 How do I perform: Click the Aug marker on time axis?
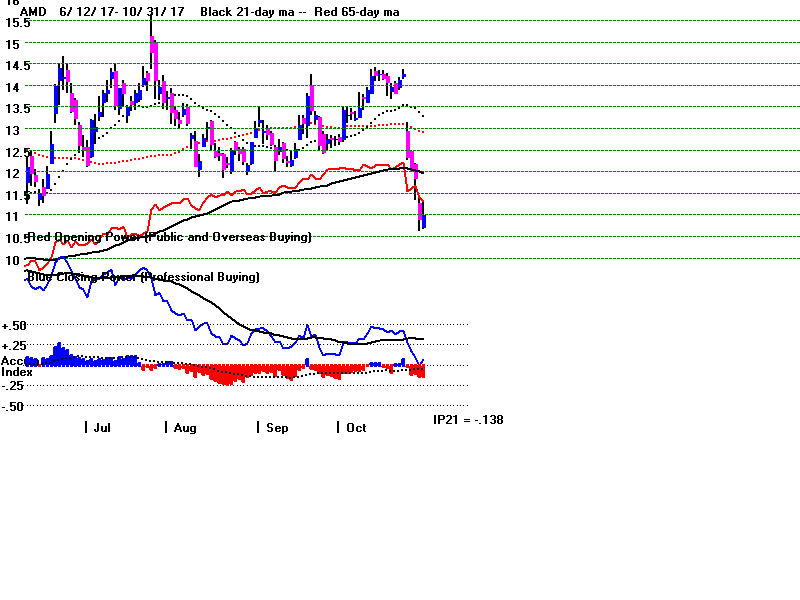183,427
